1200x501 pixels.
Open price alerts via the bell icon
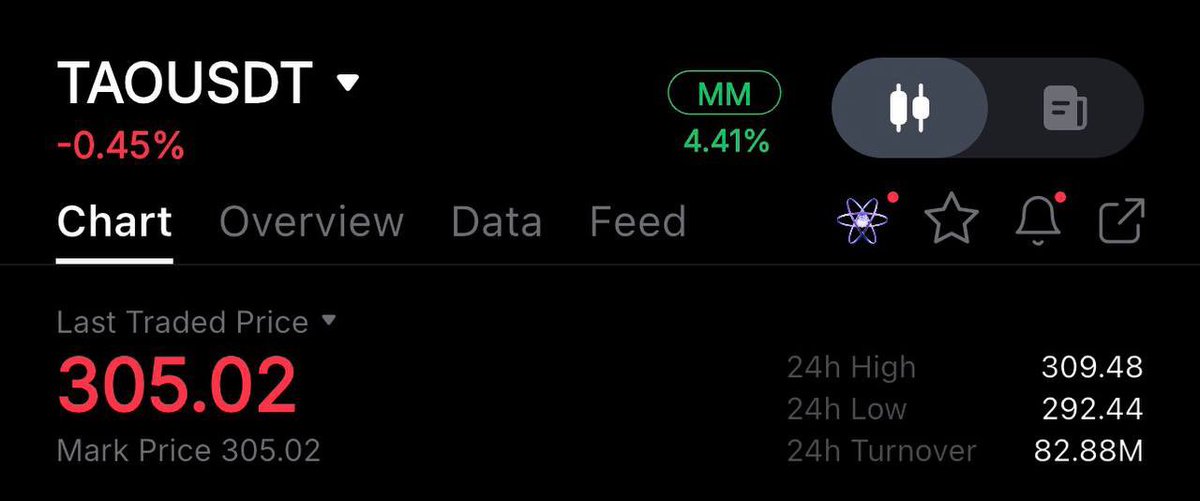1037,220
